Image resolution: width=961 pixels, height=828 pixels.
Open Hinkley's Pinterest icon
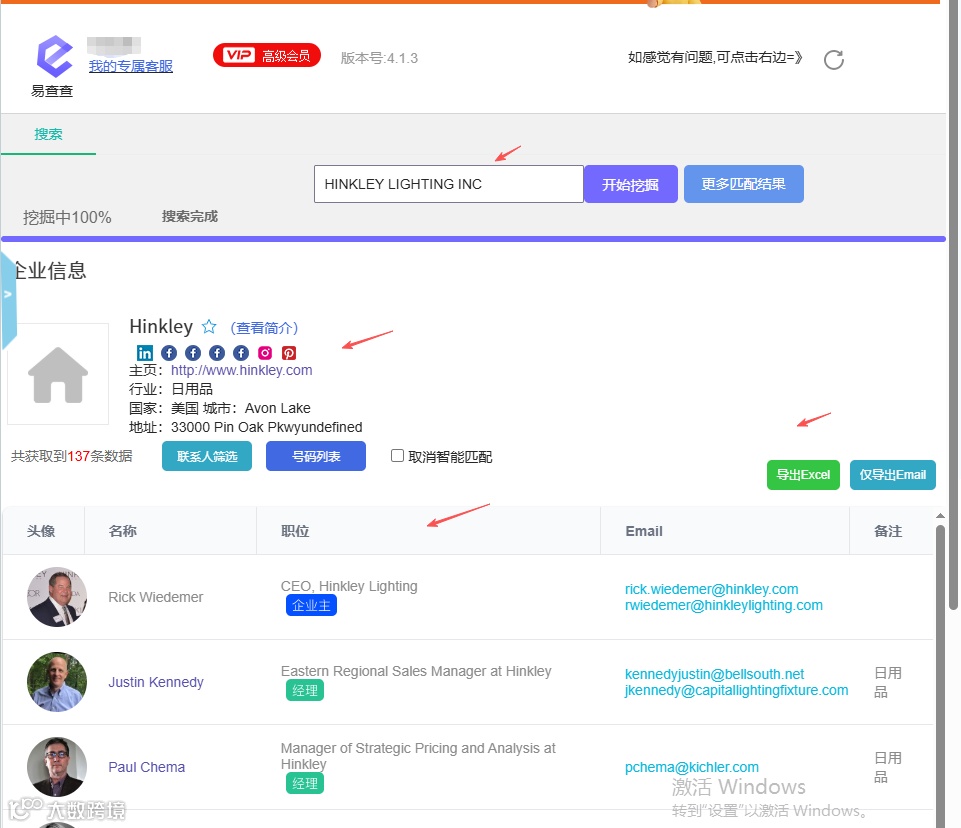pyautogui.click(x=289, y=352)
